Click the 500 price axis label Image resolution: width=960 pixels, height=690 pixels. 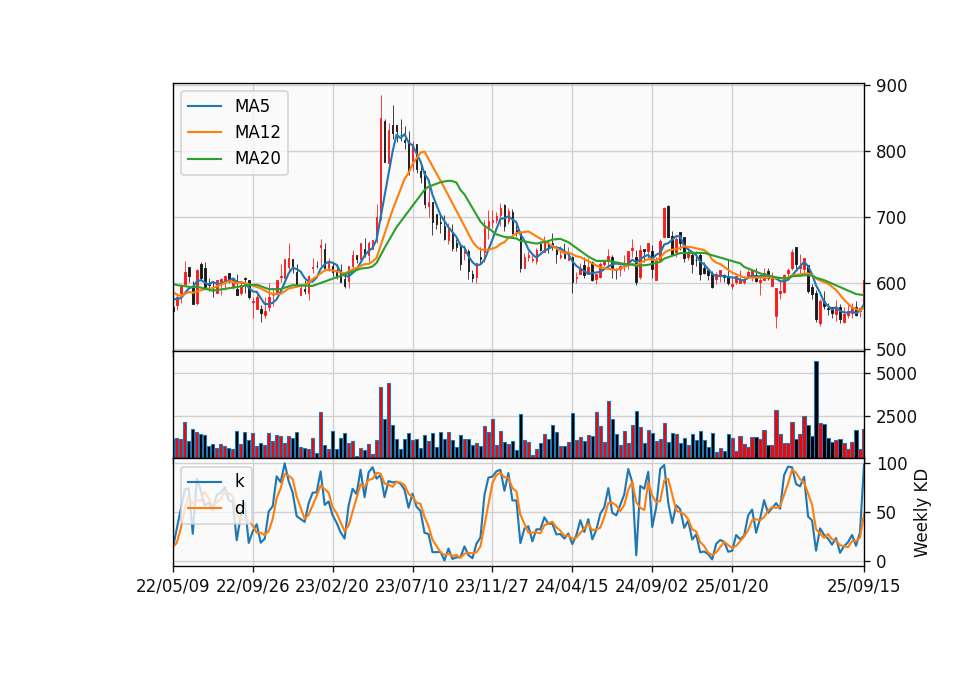[891, 350]
